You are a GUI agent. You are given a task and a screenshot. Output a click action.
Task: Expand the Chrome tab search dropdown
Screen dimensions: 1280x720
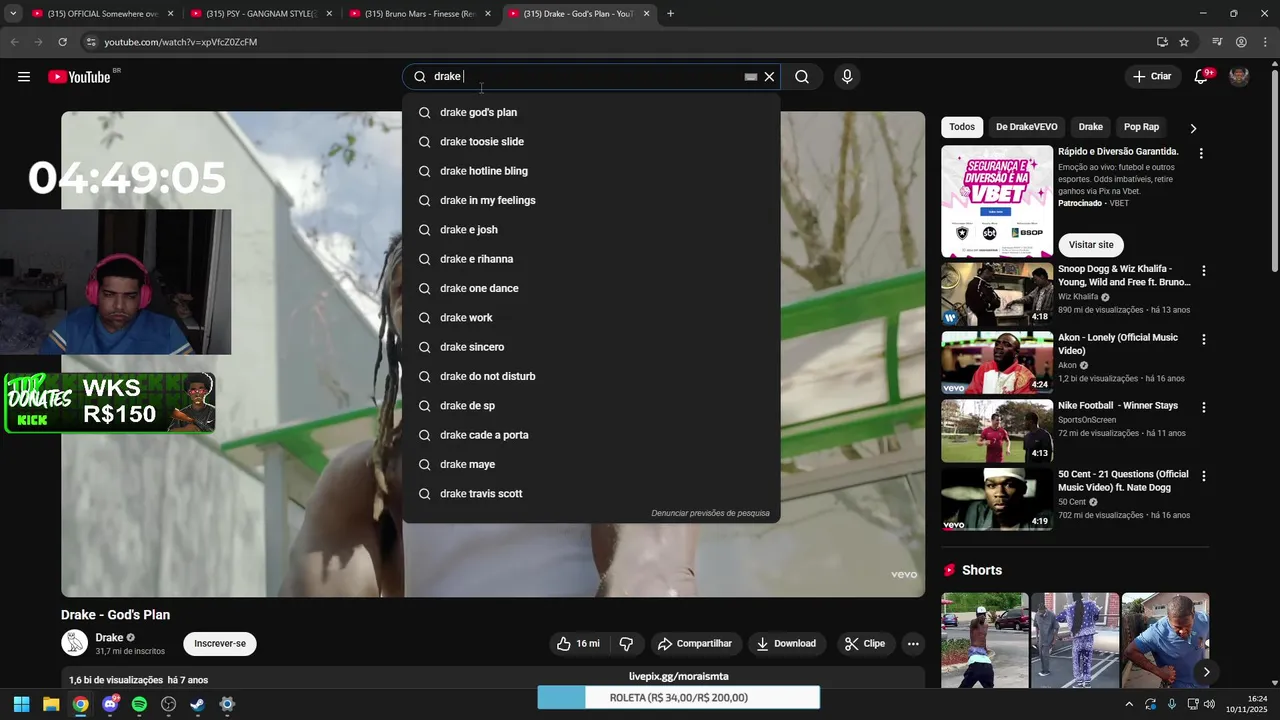coord(13,14)
